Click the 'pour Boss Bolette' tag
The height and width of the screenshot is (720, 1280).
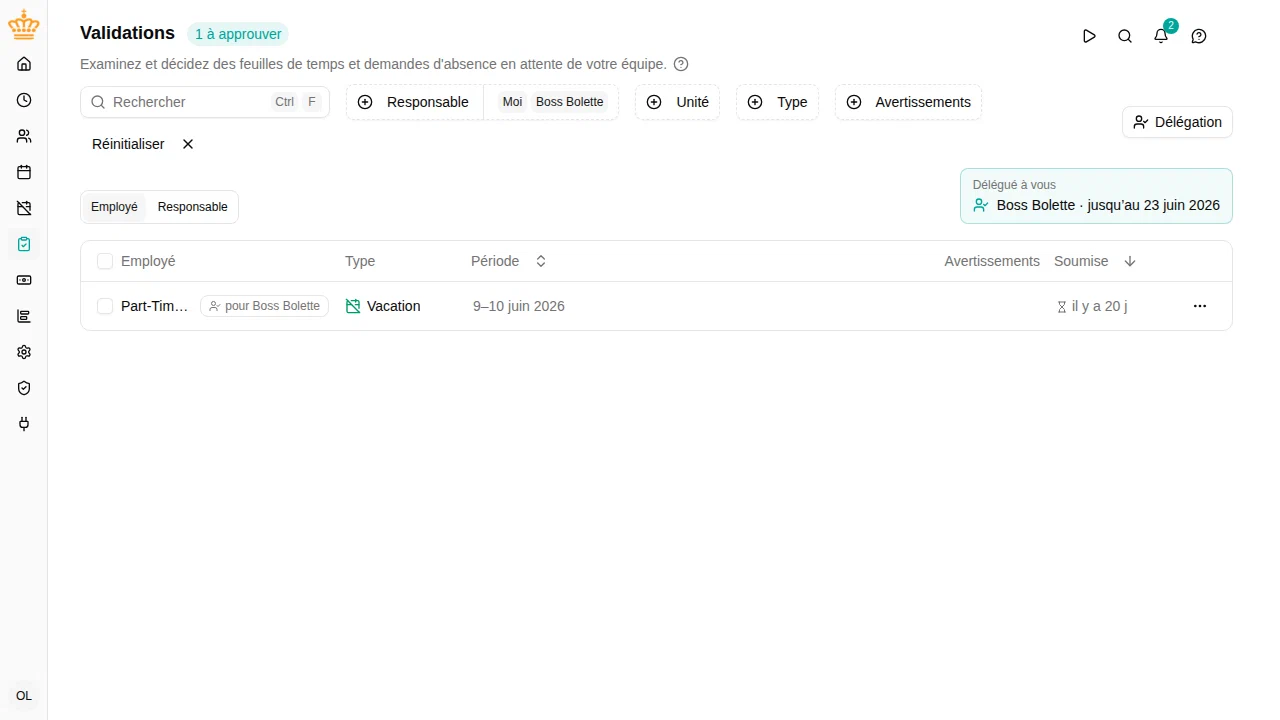click(264, 306)
